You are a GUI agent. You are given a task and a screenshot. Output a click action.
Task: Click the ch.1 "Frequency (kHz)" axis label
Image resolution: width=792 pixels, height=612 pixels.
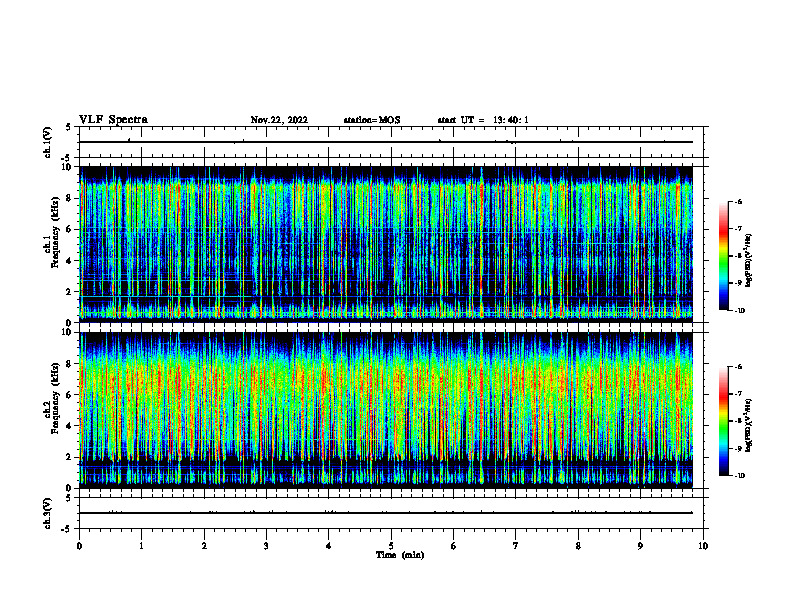pyautogui.click(x=55, y=232)
